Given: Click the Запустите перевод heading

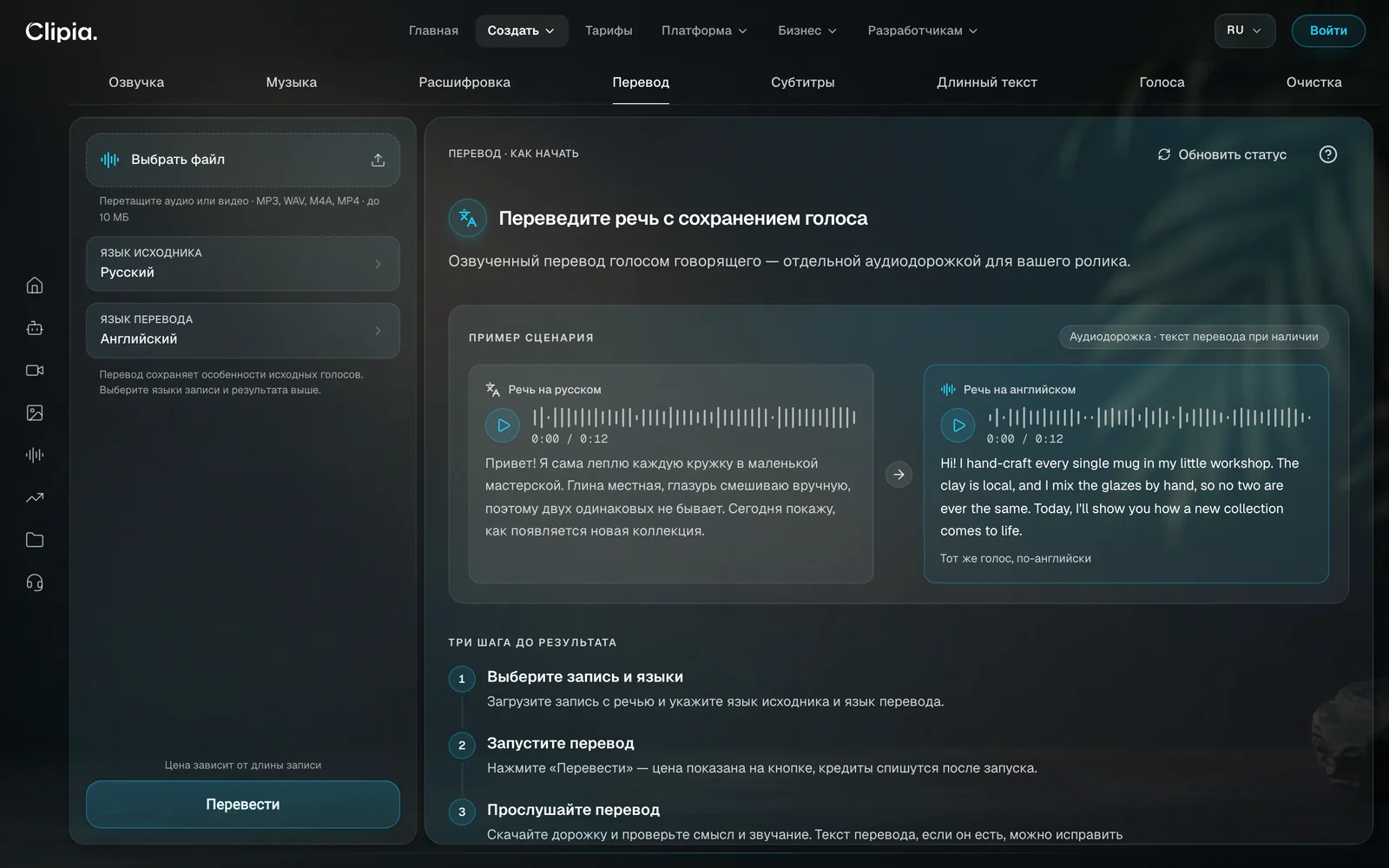Looking at the screenshot, I should pos(561,743).
